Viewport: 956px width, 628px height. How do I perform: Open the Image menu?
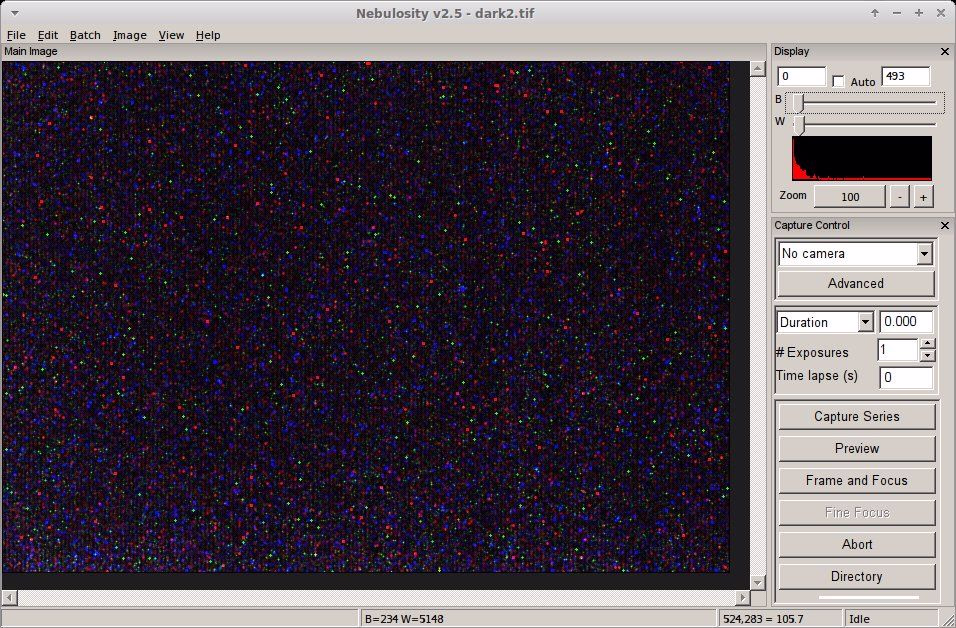[x=130, y=35]
